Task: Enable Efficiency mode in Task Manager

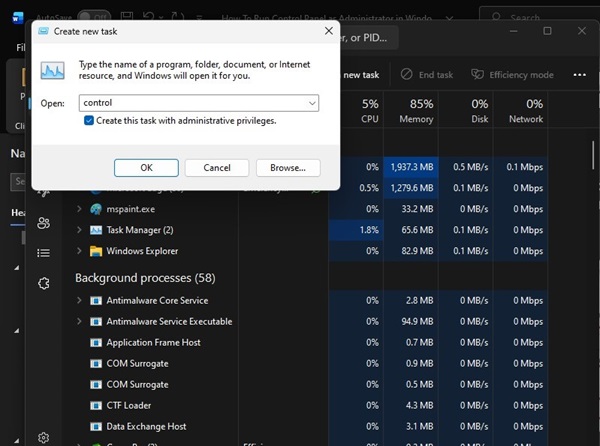Action: click(x=512, y=75)
